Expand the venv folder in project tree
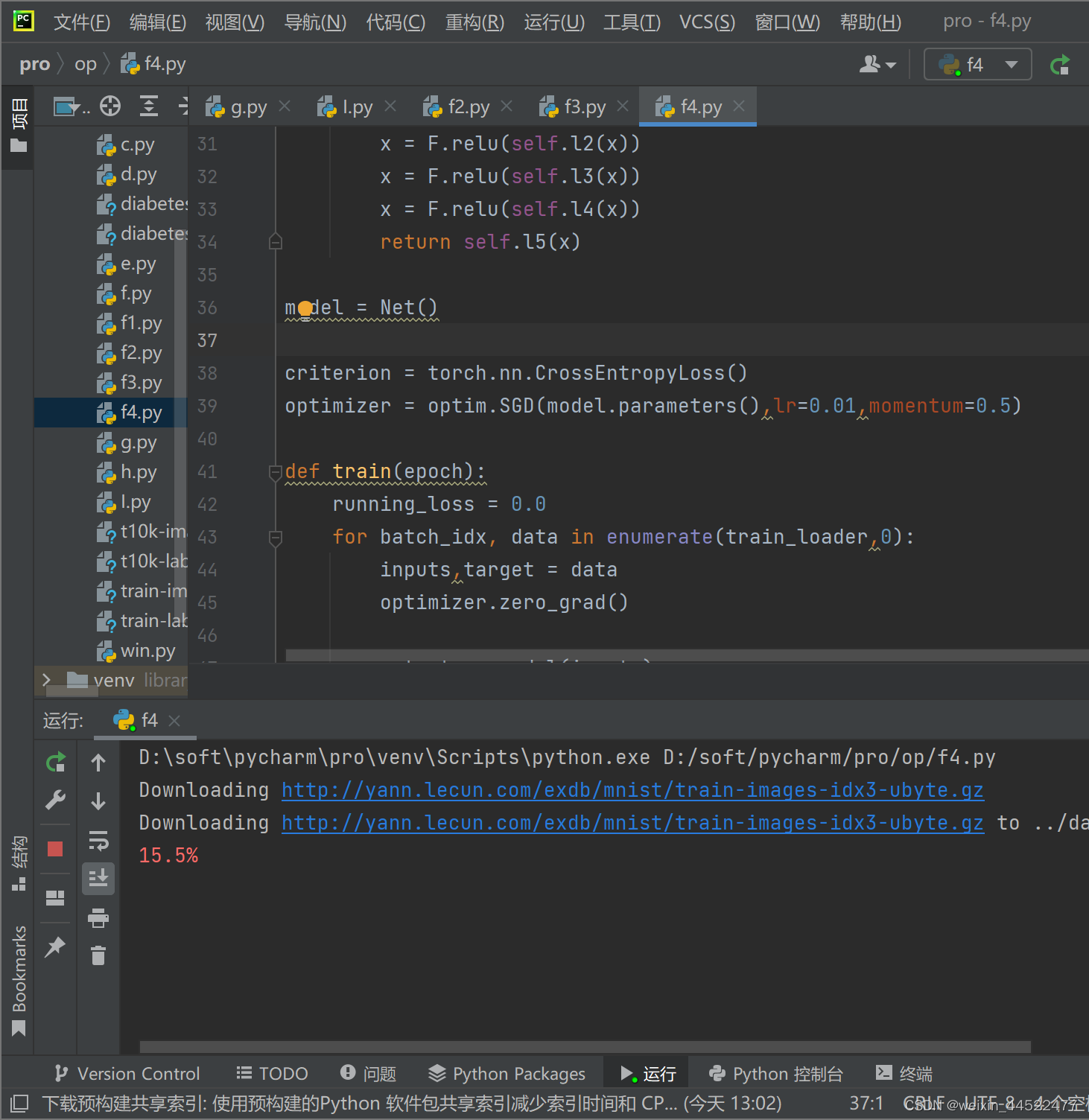Screen dimensions: 1089x1120 tap(46, 679)
